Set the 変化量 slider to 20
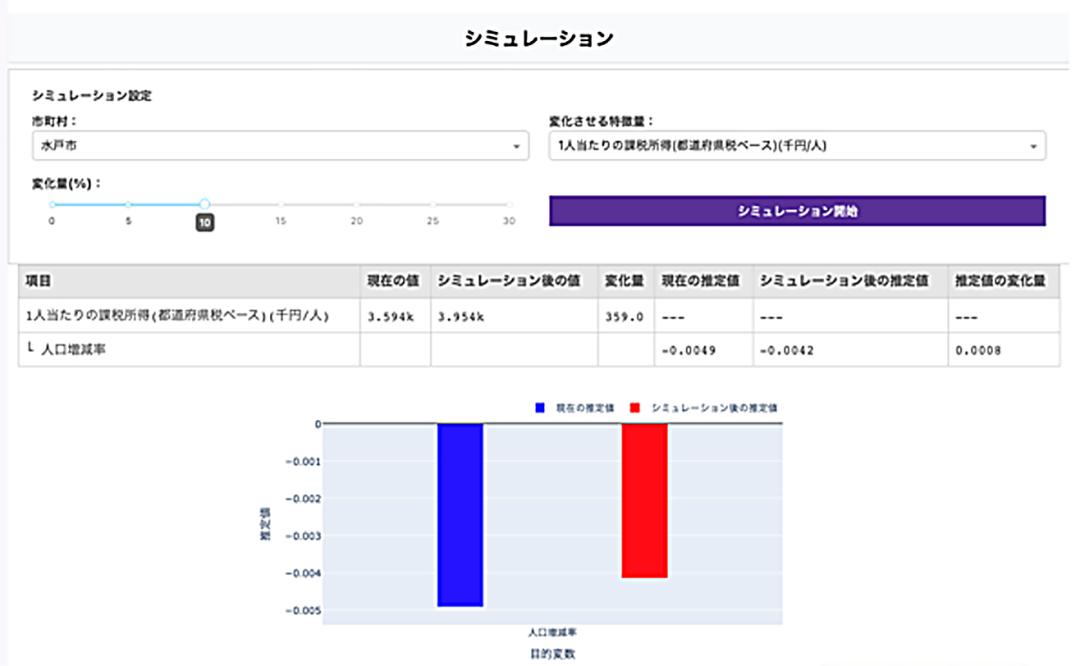1080x666 pixels. (357, 204)
